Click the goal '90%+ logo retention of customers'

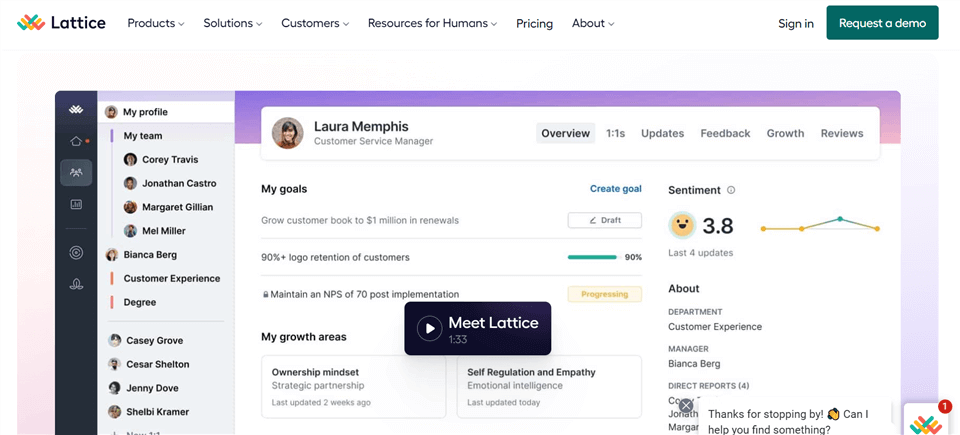pyautogui.click(x=336, y=257)
